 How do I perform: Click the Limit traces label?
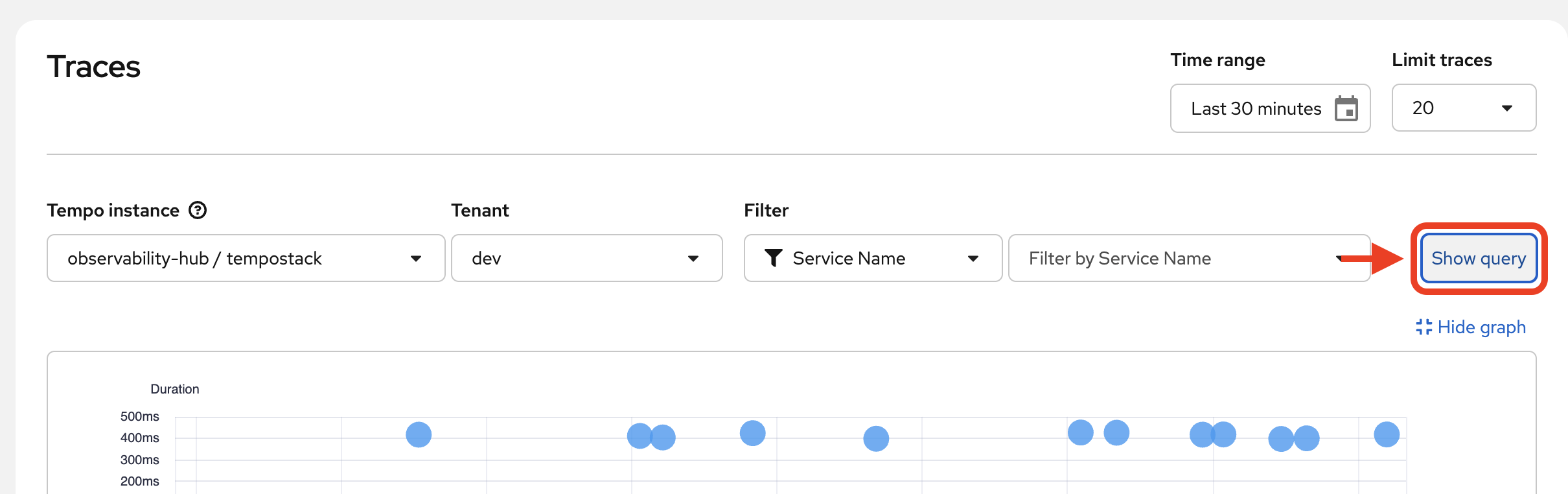tap(1442, 60)
